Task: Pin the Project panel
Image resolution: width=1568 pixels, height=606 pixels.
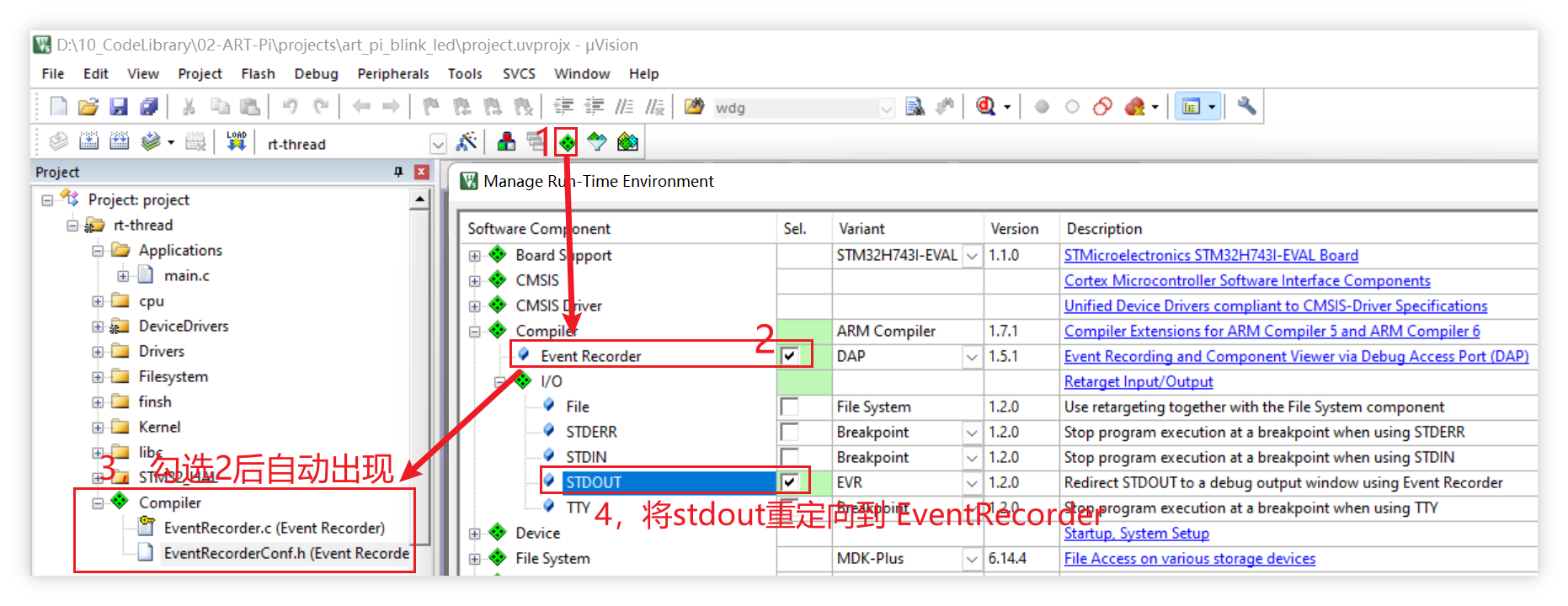Action: tap(398, 172)
